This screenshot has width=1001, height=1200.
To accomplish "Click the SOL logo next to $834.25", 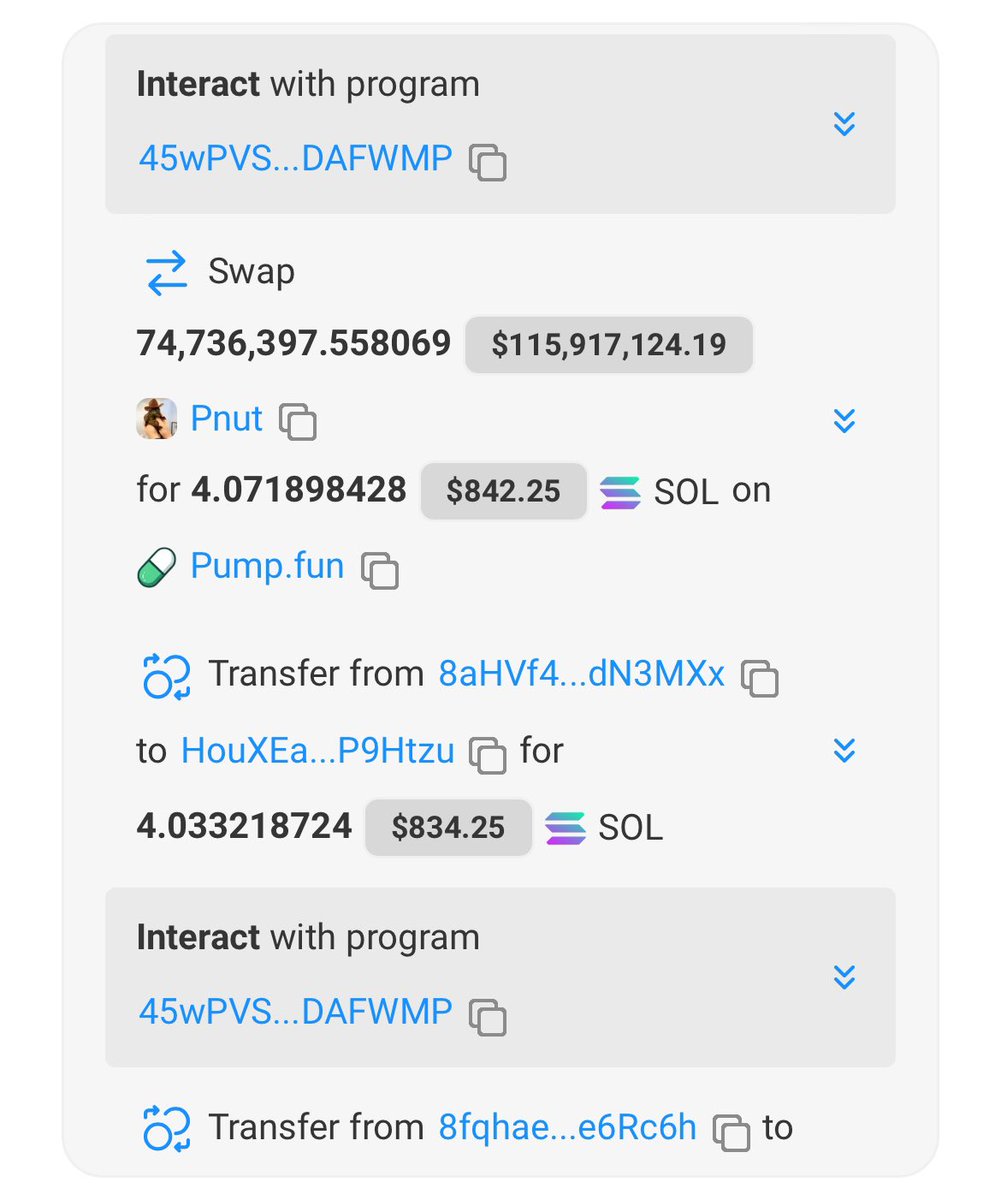I will (567, 827).
